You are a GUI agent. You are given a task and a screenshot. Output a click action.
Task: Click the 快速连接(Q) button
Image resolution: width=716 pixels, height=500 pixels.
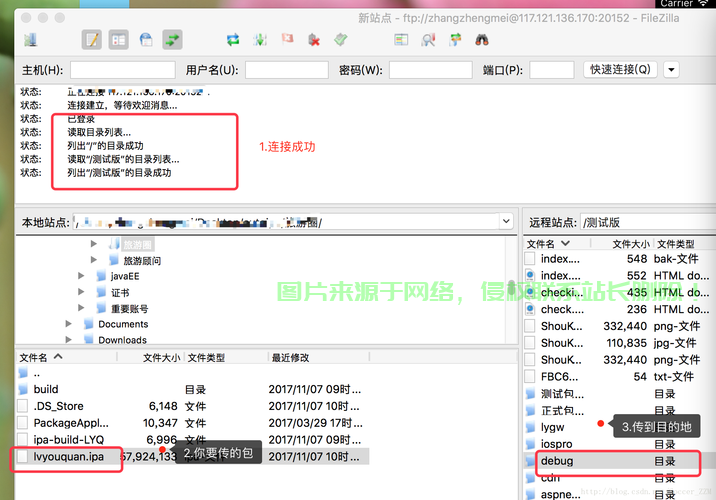620,70
